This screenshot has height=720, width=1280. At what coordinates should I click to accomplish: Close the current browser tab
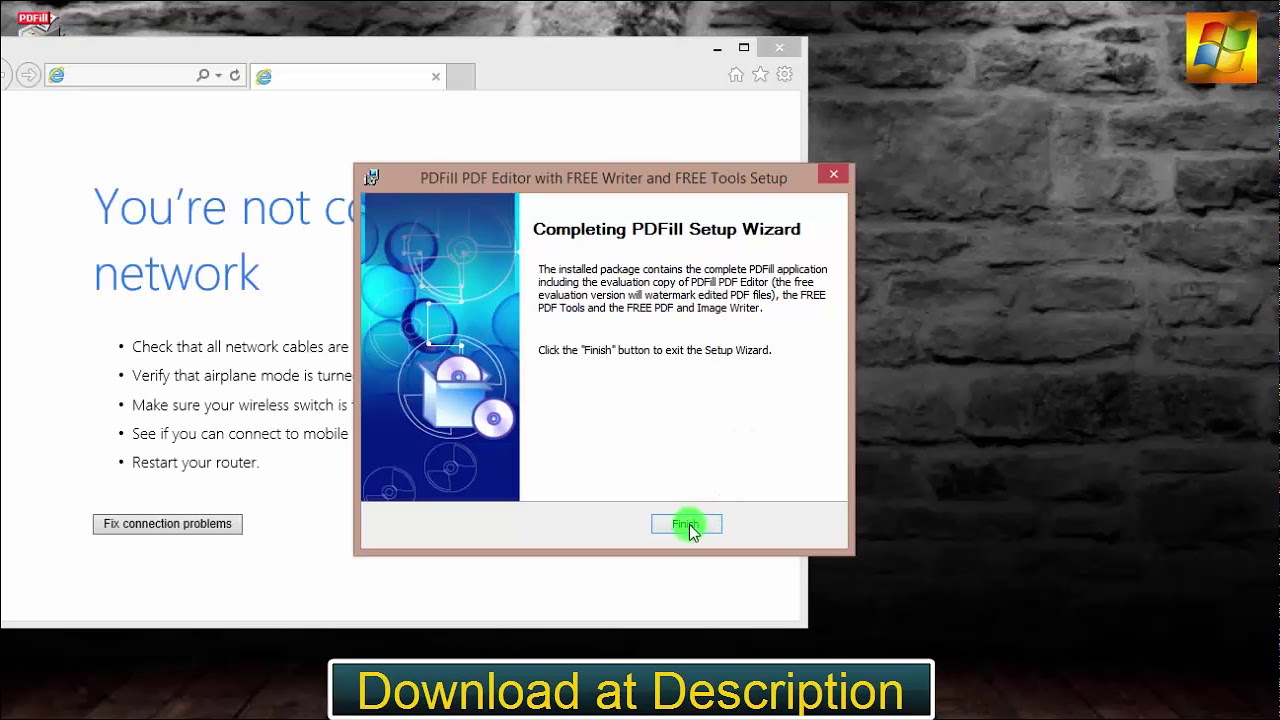(x=436, y=76)
